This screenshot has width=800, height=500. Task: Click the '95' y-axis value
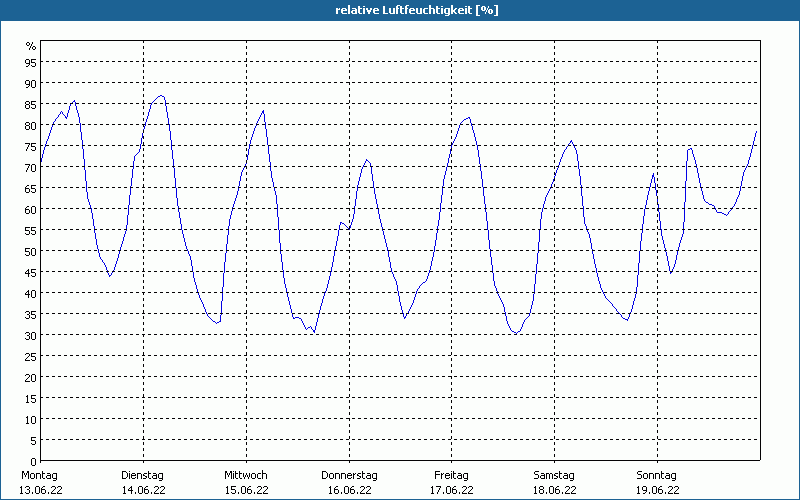coord(31,63)
